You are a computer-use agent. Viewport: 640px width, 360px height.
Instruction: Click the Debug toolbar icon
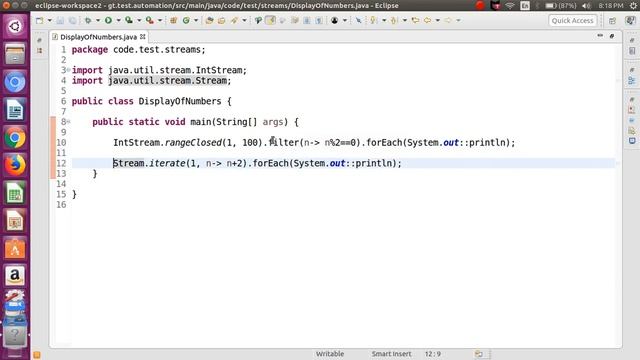click(x=88, y=20)
